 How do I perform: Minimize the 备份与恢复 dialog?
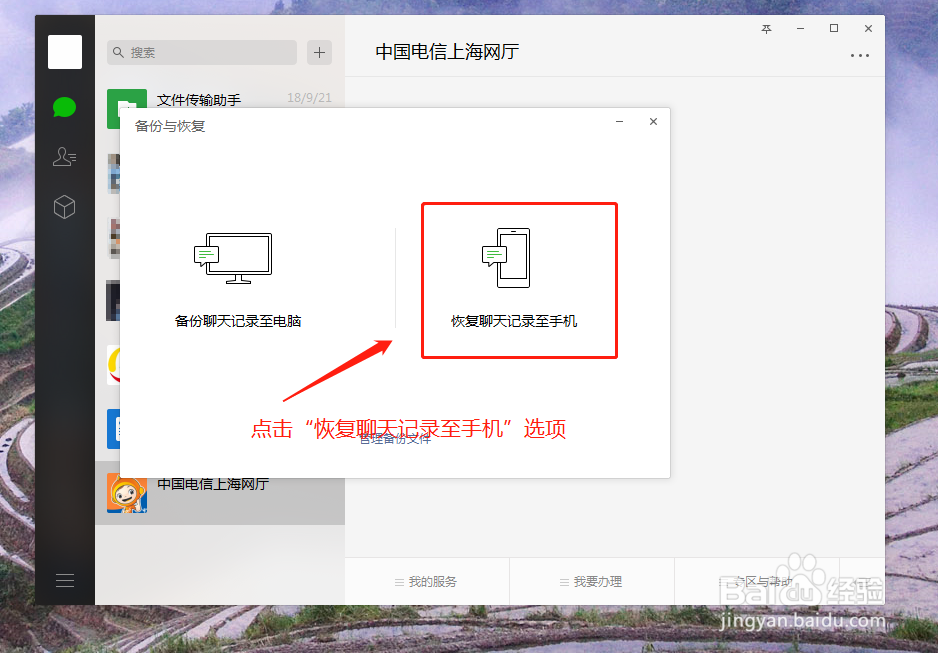(619, 121)
